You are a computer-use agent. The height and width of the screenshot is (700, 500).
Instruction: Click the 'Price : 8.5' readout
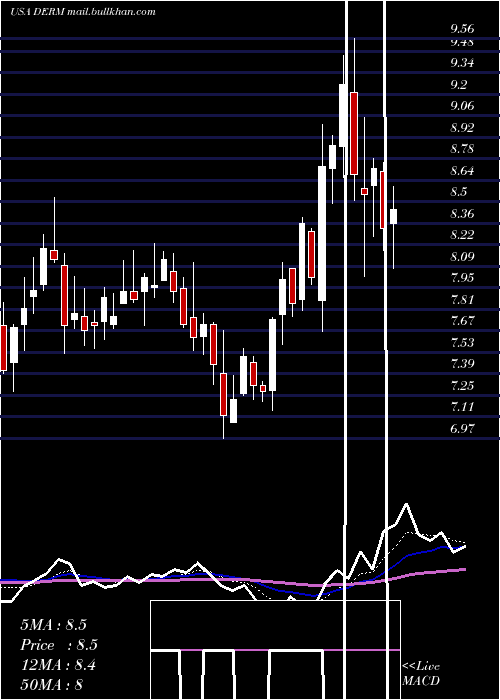point(59,645)
